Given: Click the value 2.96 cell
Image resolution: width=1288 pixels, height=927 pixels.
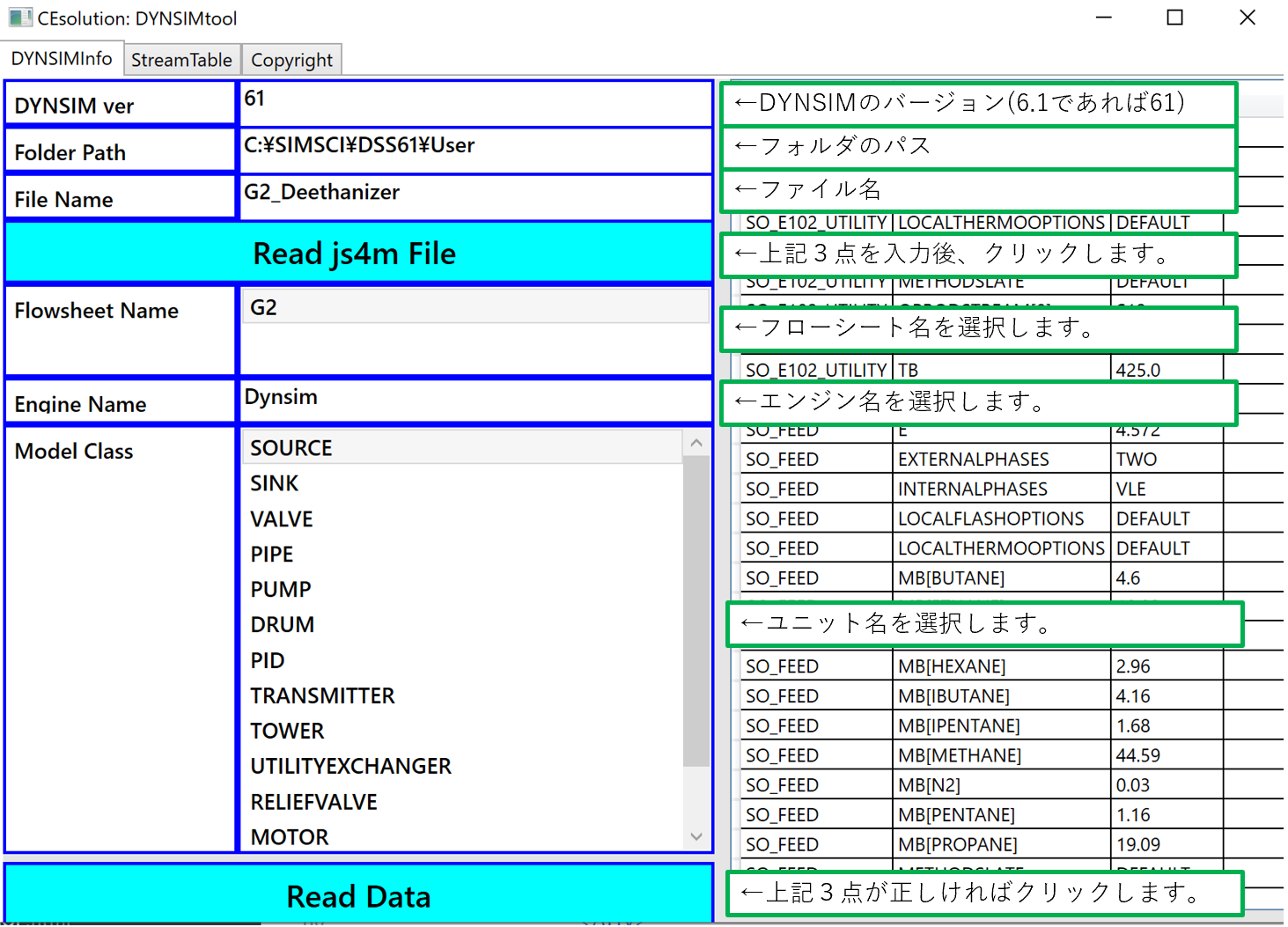Looking at the screenshot, I should 1167,666.
